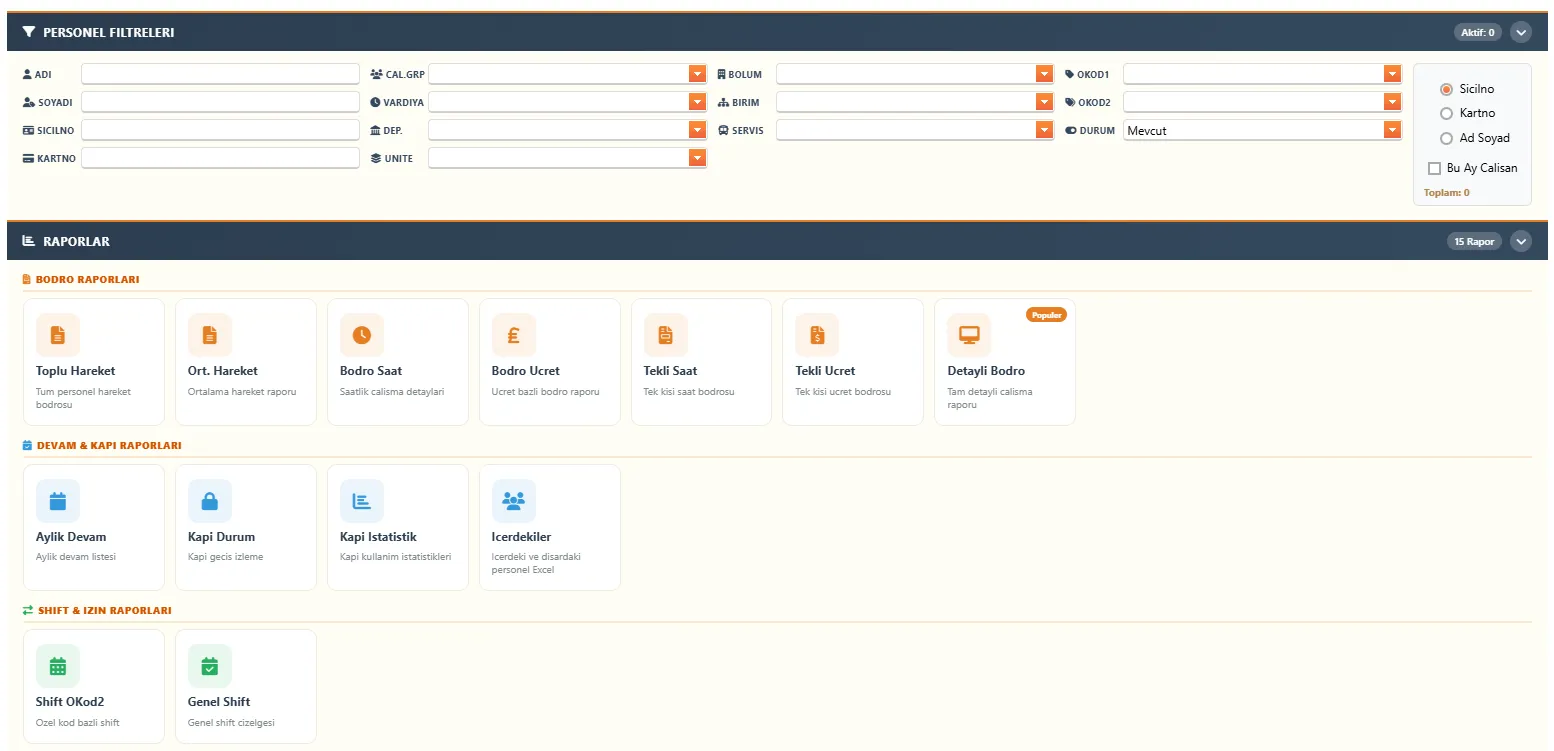
Task: Open the Kapi Istatistik report card
Action: click(397, 527)
